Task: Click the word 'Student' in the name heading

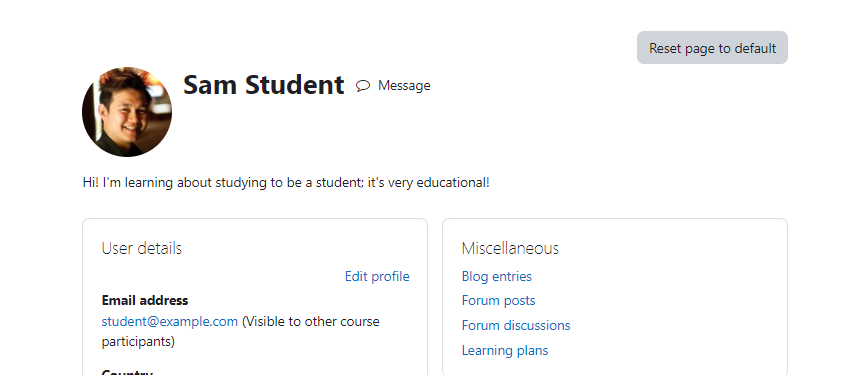Action: coord(295,85)
